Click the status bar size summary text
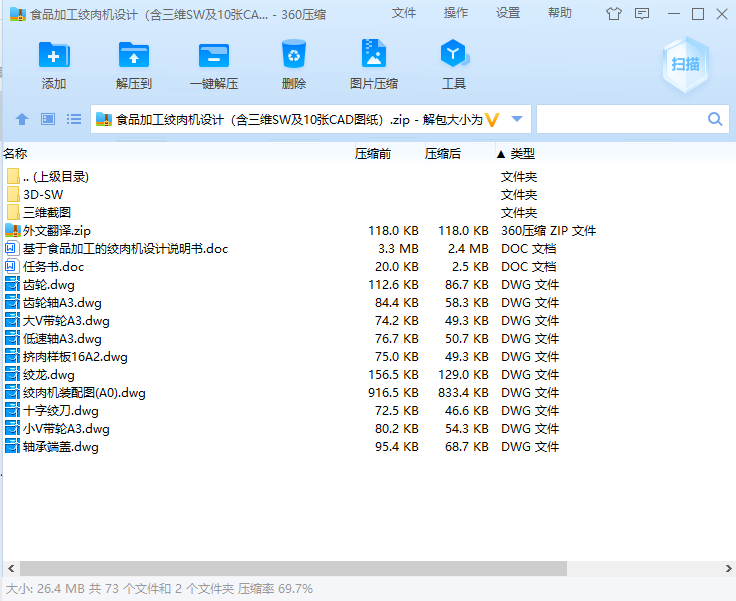This screenshot has height=601, width=736. point(159,588)
